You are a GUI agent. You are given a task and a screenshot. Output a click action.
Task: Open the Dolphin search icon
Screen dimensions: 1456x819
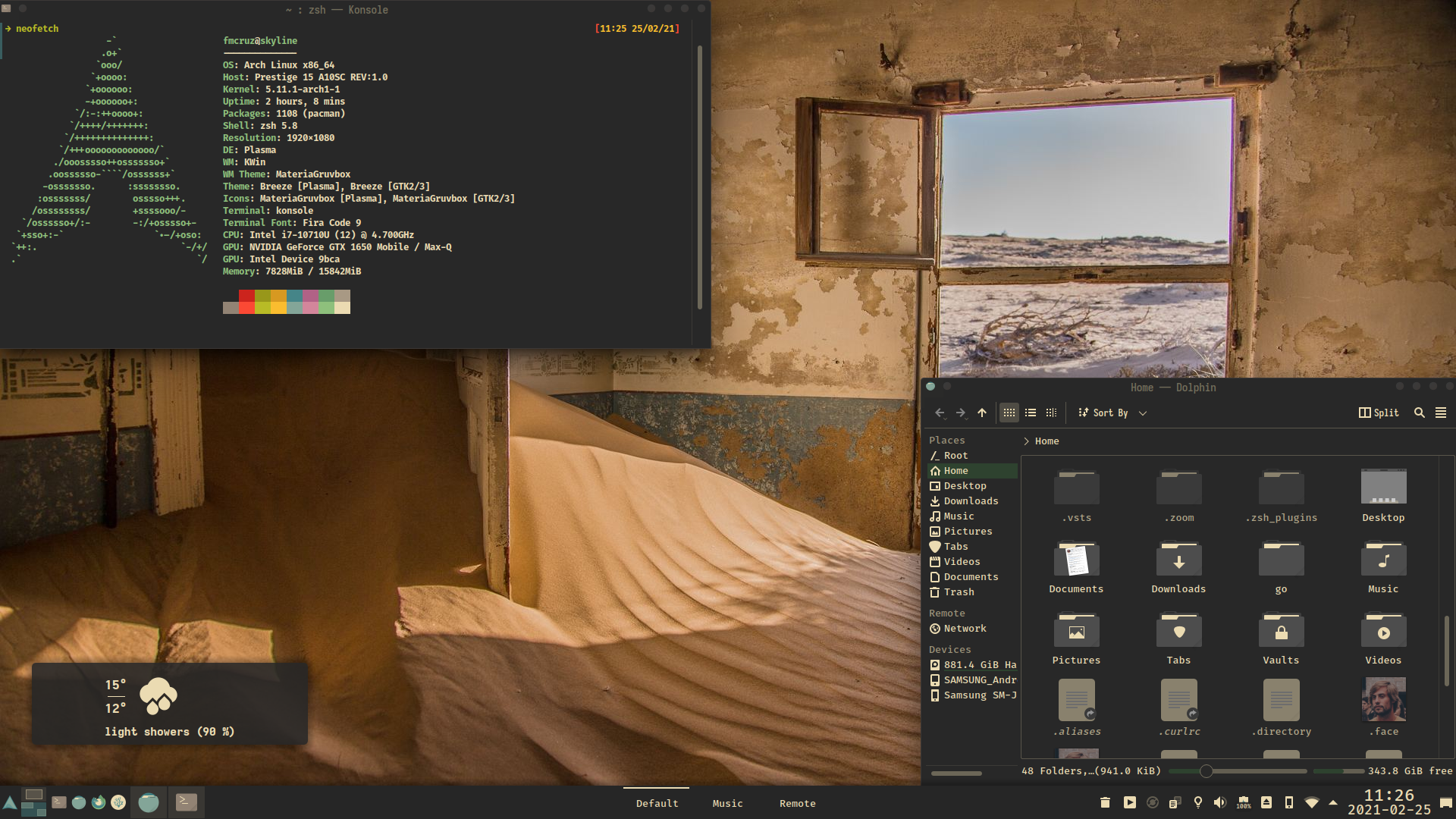click(x=1419, y=413)
